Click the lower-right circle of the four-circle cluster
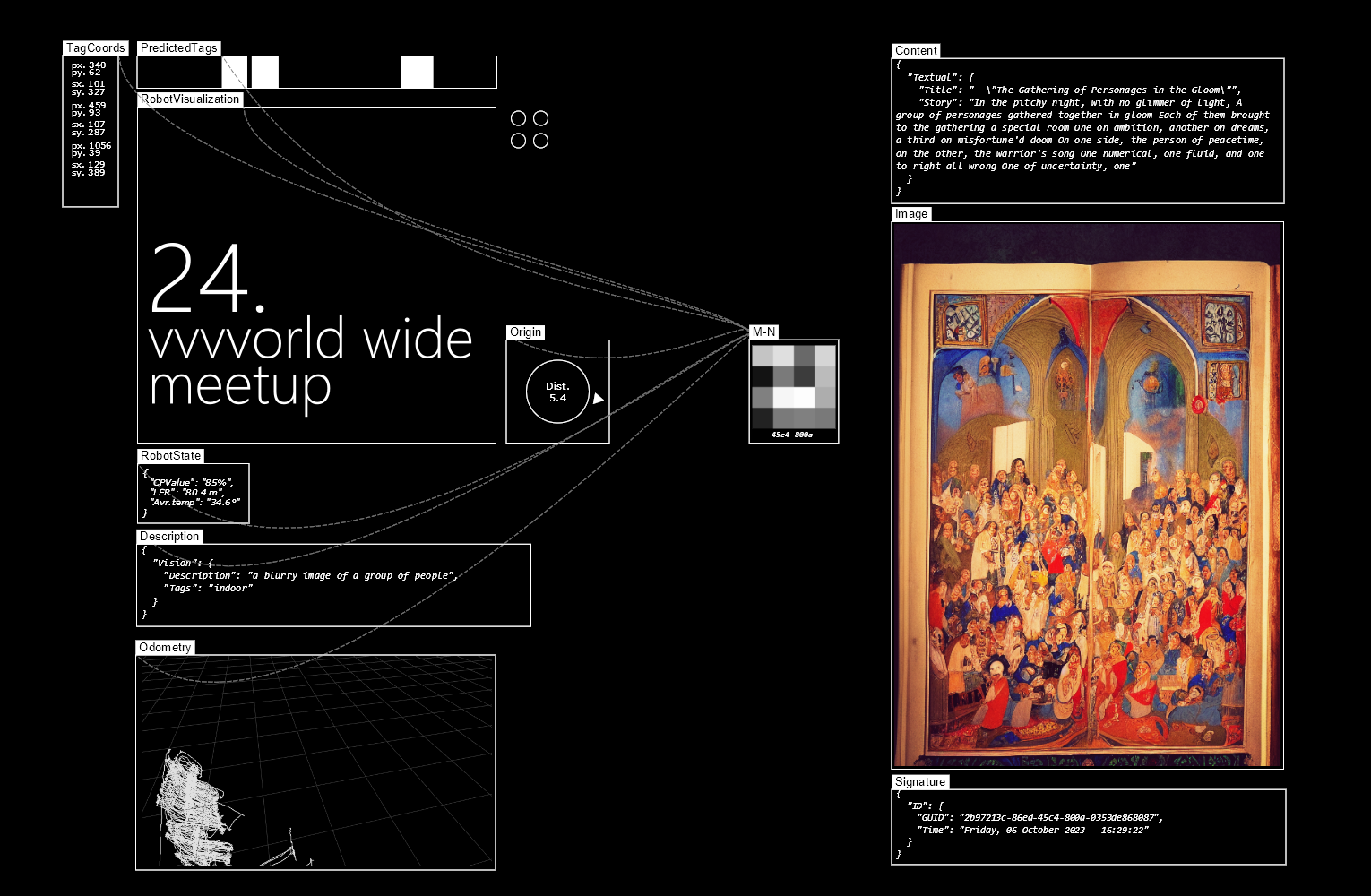This screenshot has width=1371, height=896. pyautogui.click(x=540, y=141)
